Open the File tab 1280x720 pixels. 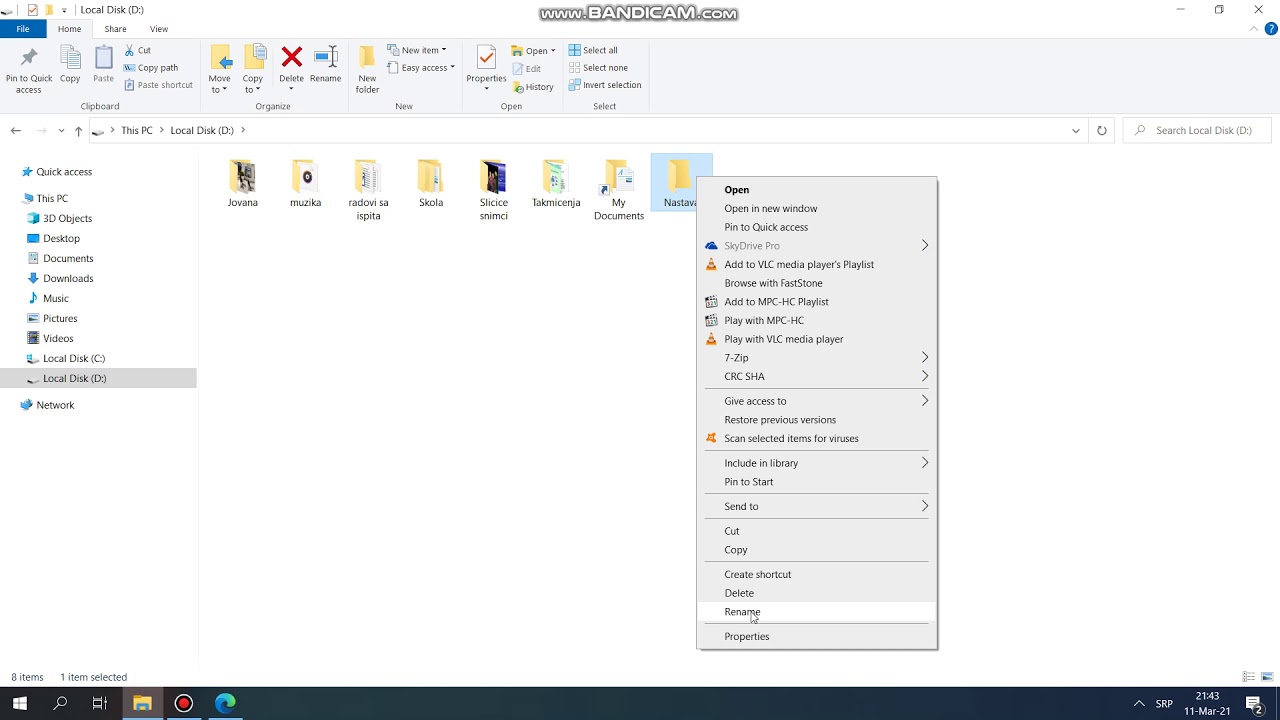[22, 29]
